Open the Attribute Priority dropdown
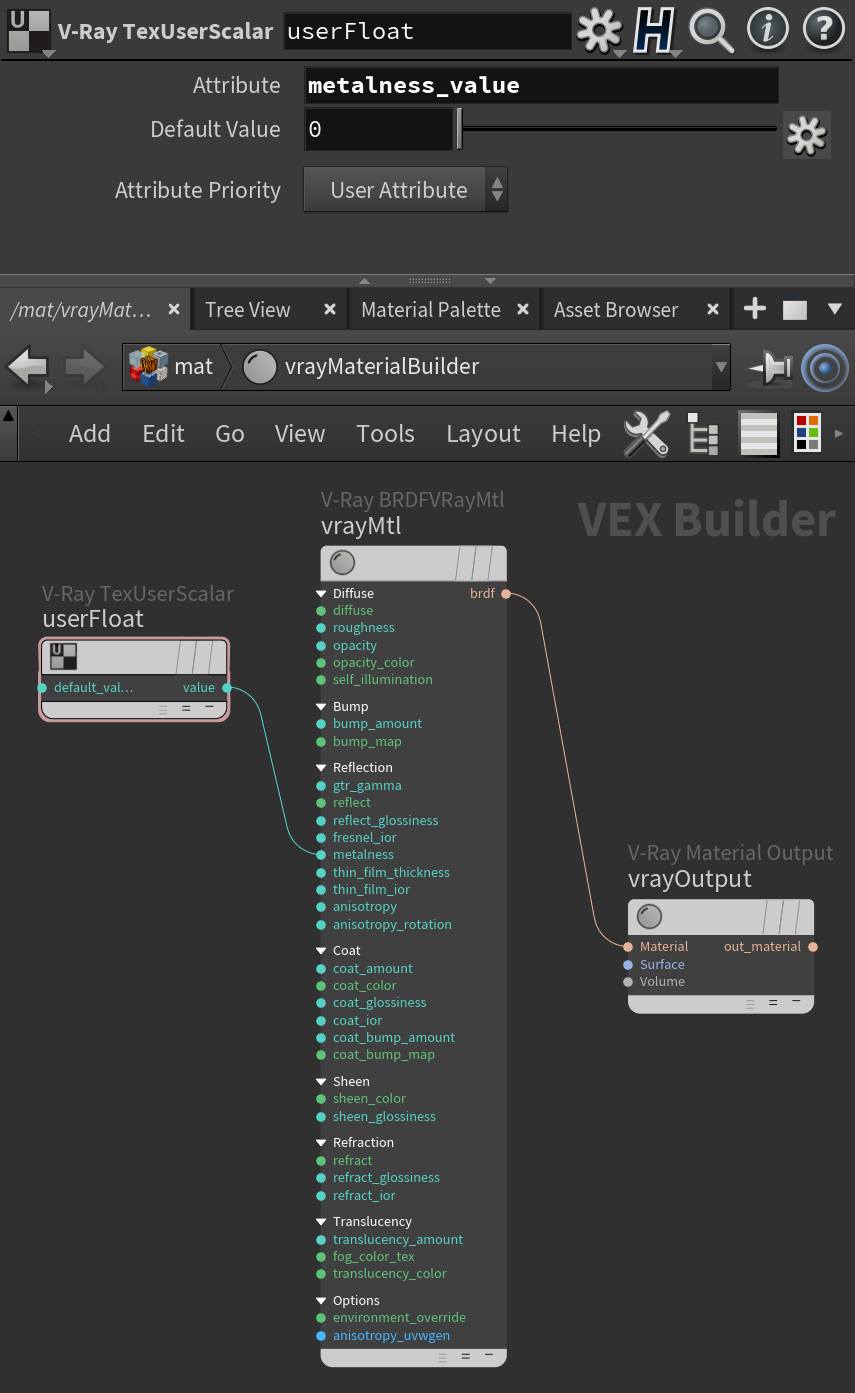Viewport: 855px width, 1393px height. pyautogui.click(x=406, y=190)
